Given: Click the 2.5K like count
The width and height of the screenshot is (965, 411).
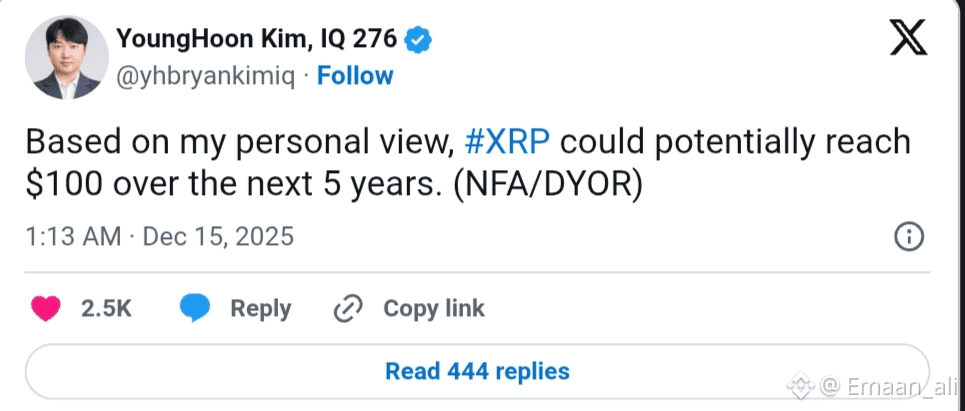Looking at the screenshot, I should [106, 309].
